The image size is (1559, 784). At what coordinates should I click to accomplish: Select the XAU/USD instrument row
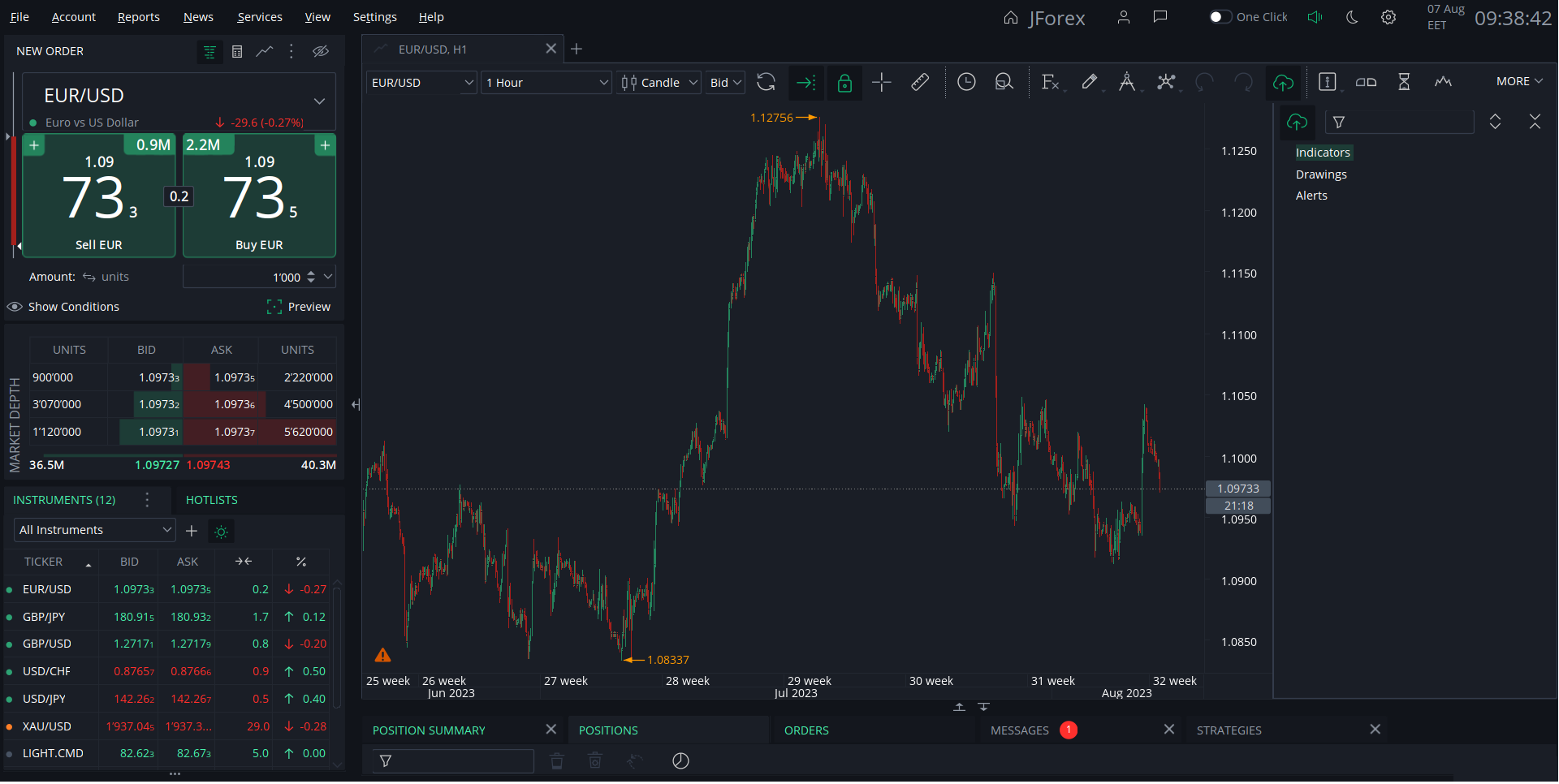tap(166, 727)
